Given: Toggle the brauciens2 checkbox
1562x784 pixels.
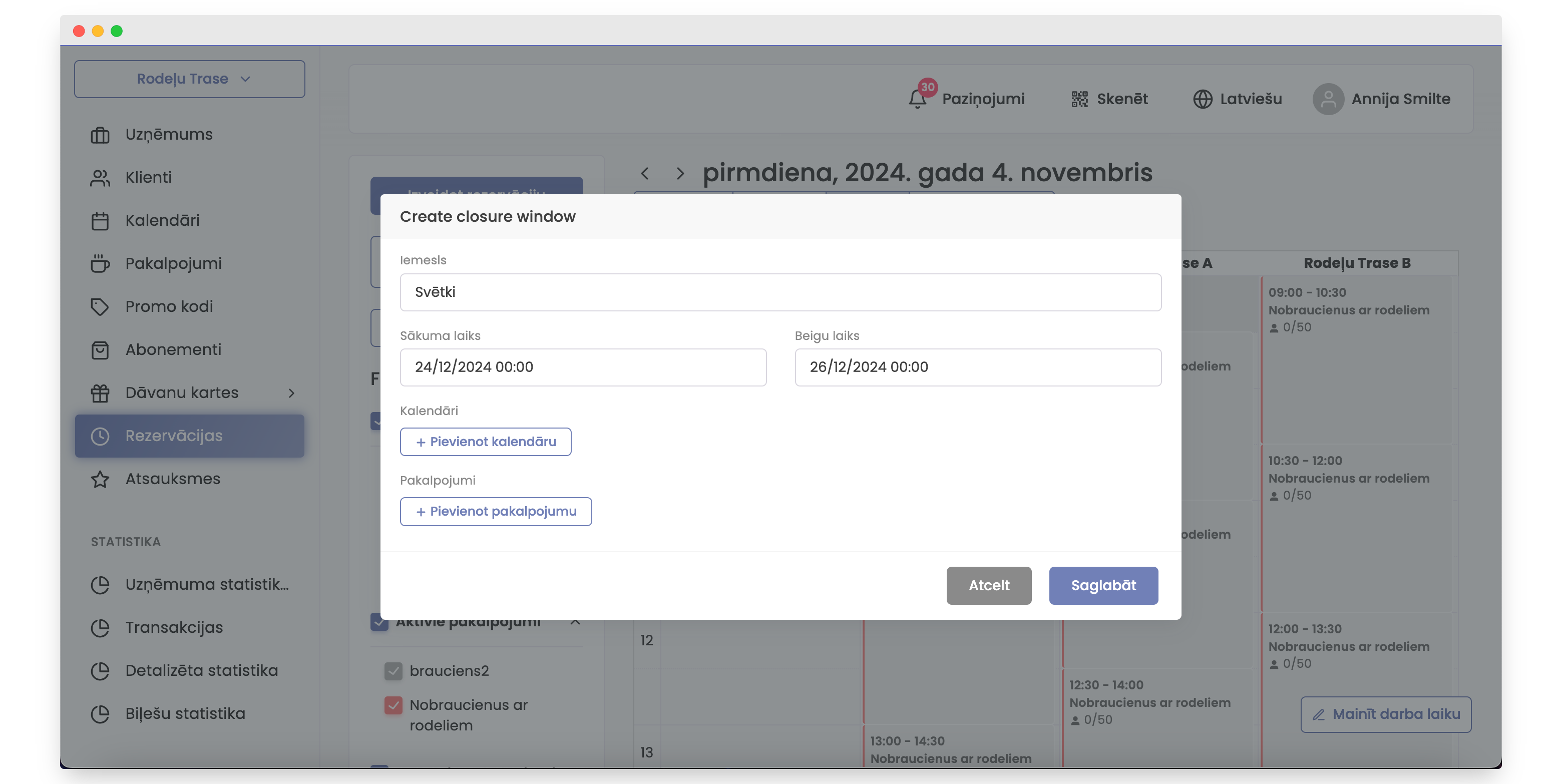Looking at the screenshot, I should coord(394,671).
